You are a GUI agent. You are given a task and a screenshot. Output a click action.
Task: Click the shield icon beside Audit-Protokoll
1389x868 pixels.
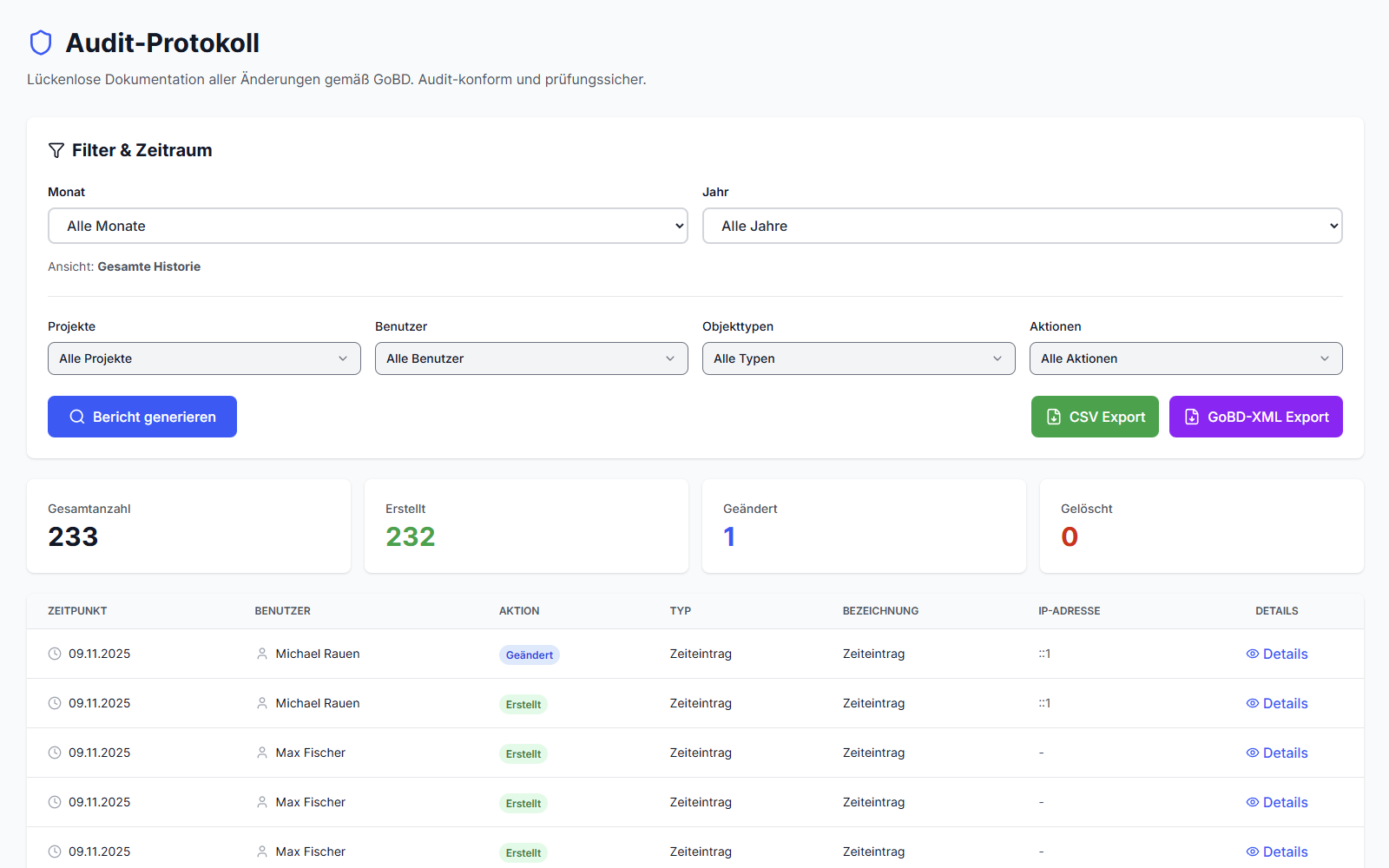[41, 43]
